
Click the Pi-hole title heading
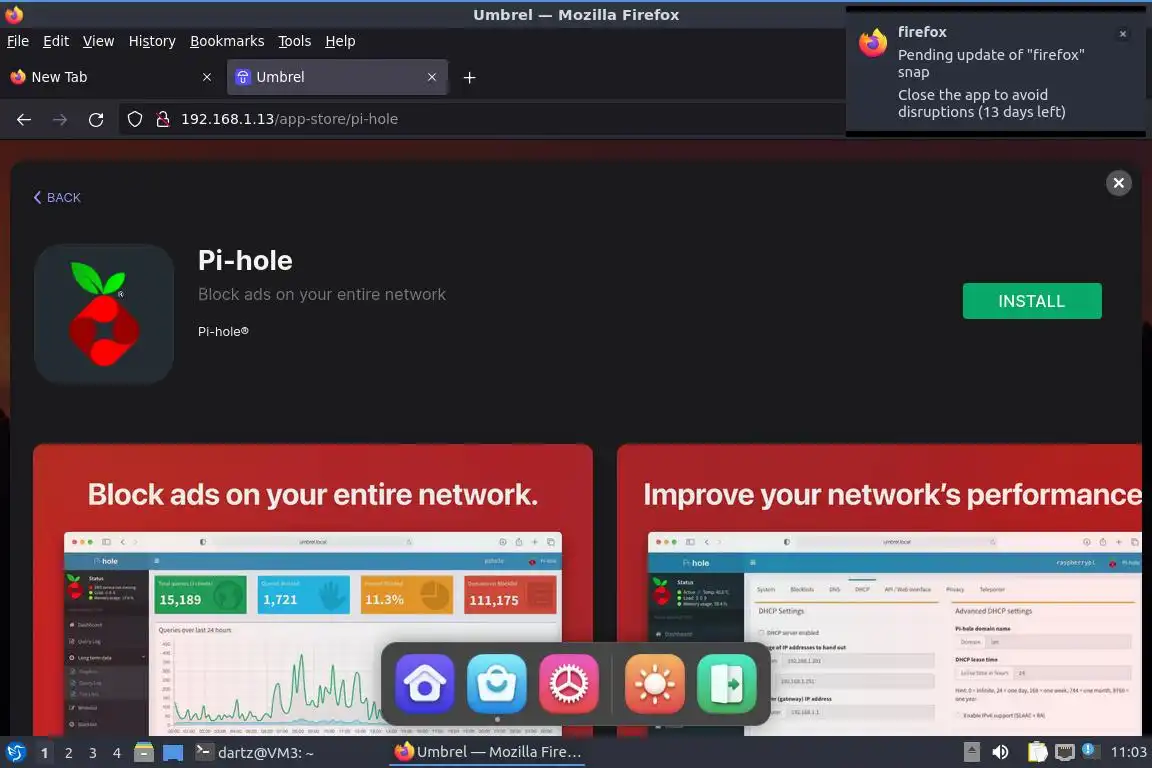click(245, 261)
